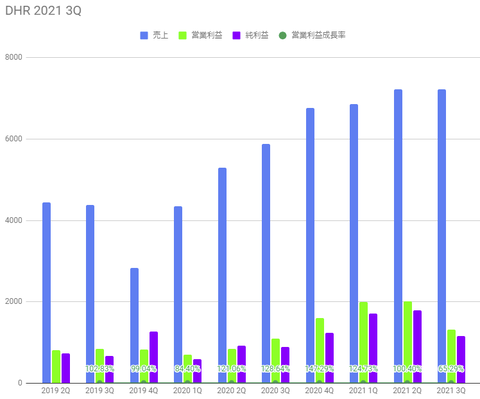This screenshot has height=399, width=480.
Task: Select the green operating profit bar for 2019 2Q
Action: coord(56,367)
